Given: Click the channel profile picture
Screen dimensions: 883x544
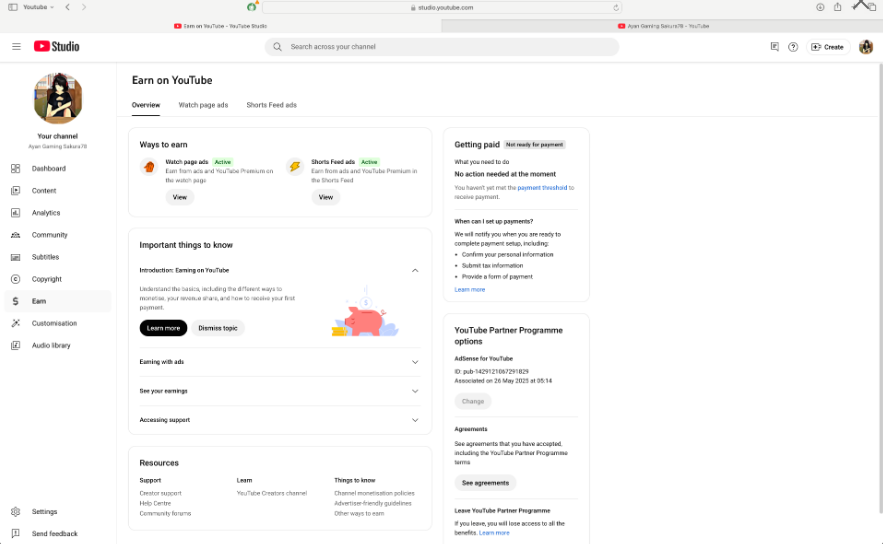Looking at the screenshot, I should [58, 98].
